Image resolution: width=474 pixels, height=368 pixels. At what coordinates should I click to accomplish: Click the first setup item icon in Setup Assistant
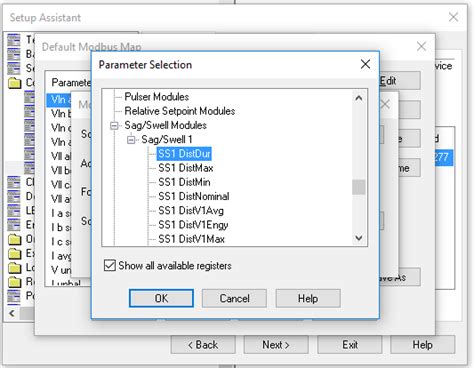point(14,40)
